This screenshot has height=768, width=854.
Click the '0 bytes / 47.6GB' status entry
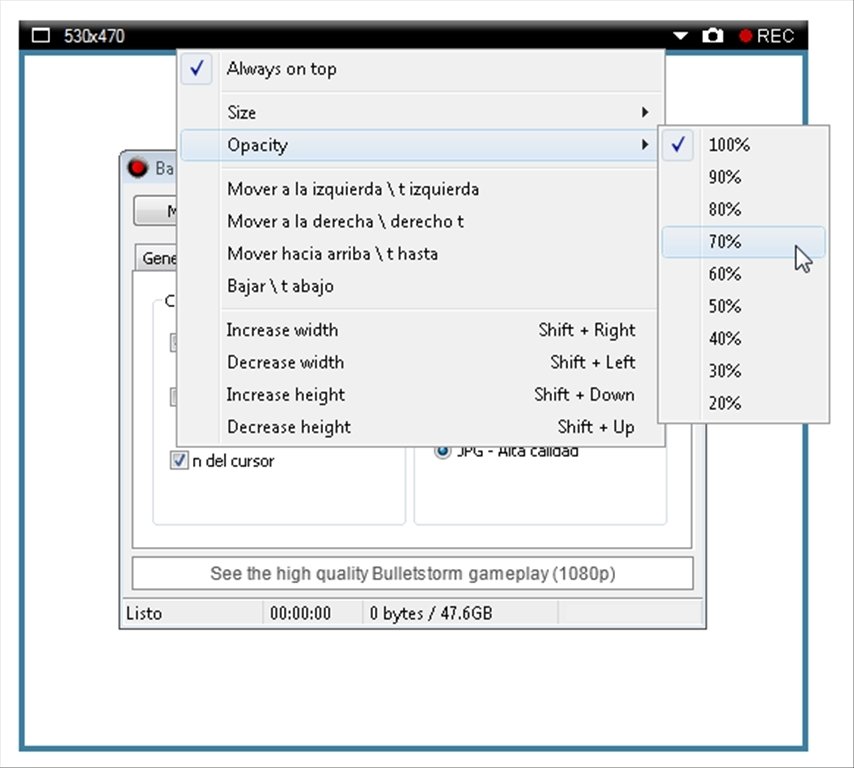coord(431,613)
